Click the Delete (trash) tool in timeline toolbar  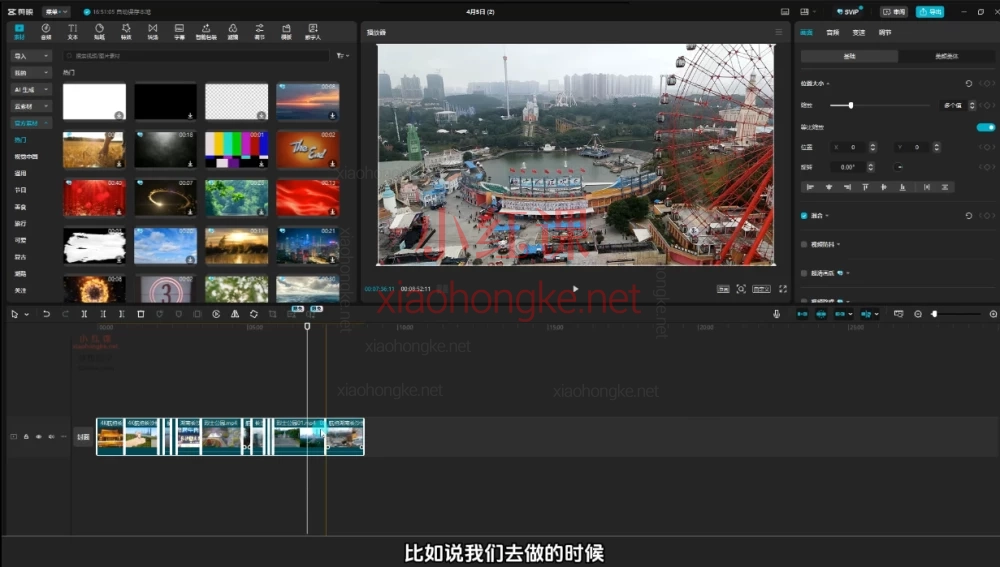pos(141,314)
